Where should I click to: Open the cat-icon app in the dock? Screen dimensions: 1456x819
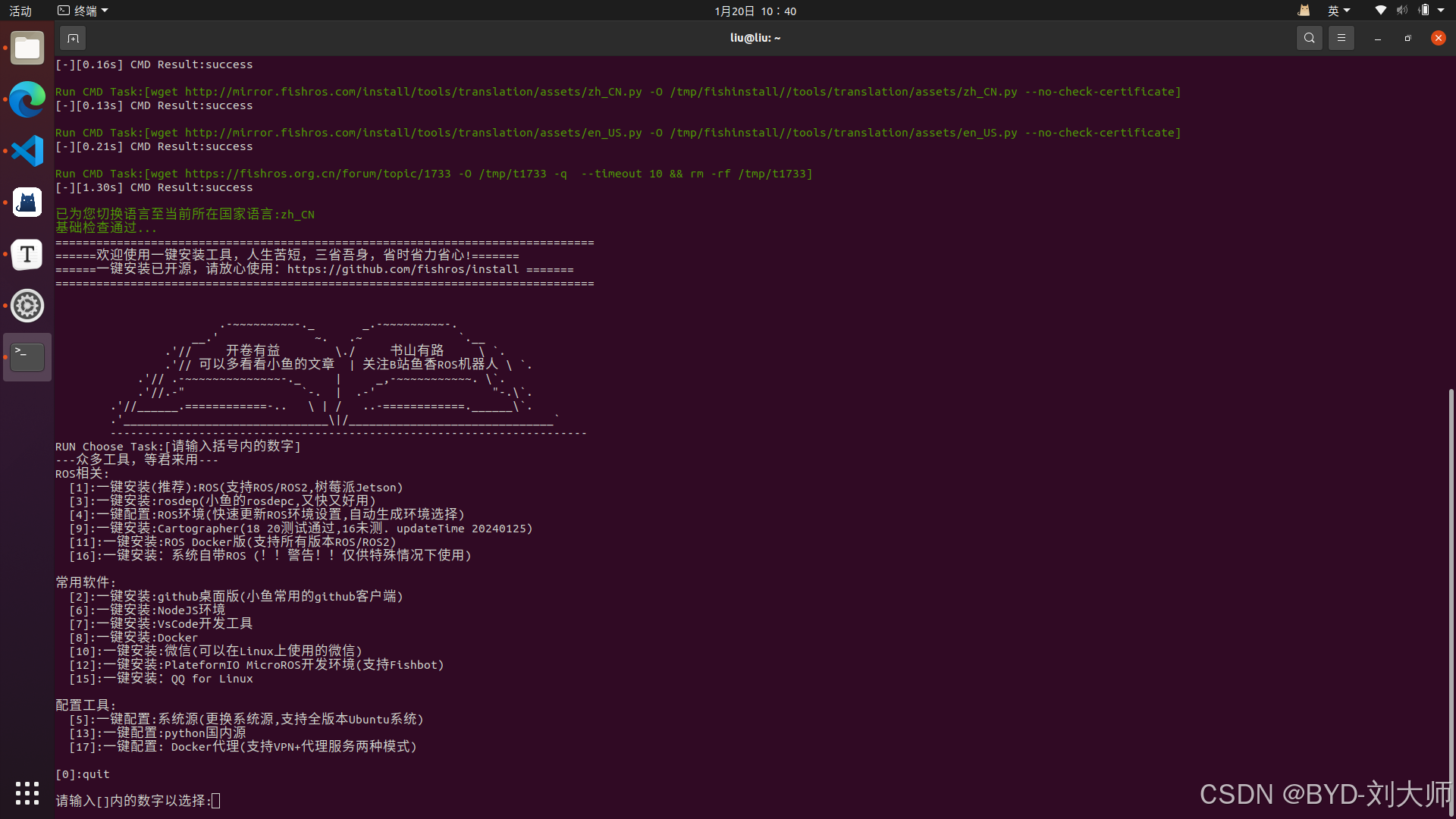coord(27,202)
